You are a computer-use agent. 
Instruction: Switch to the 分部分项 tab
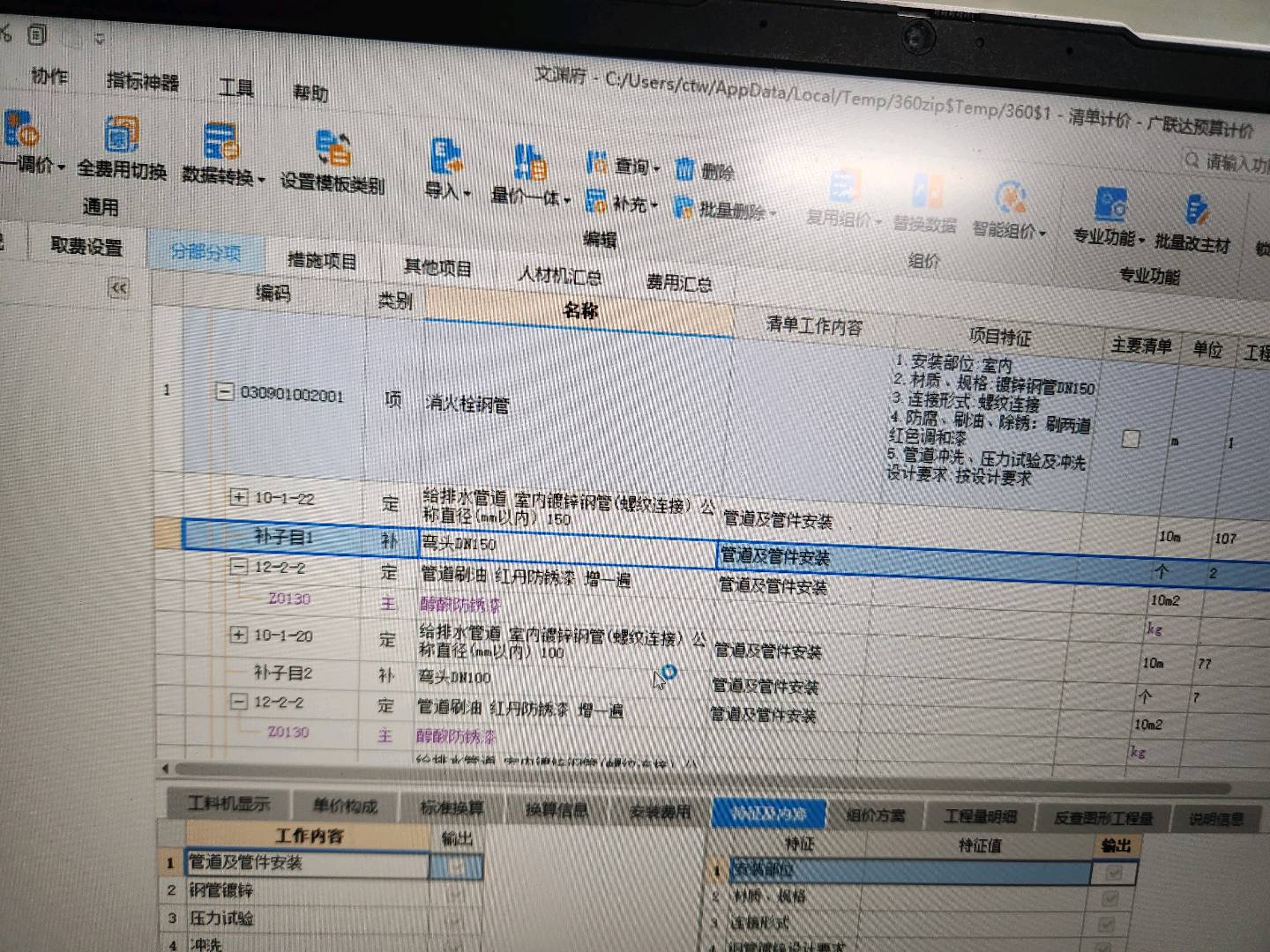[x=205, y=252]
